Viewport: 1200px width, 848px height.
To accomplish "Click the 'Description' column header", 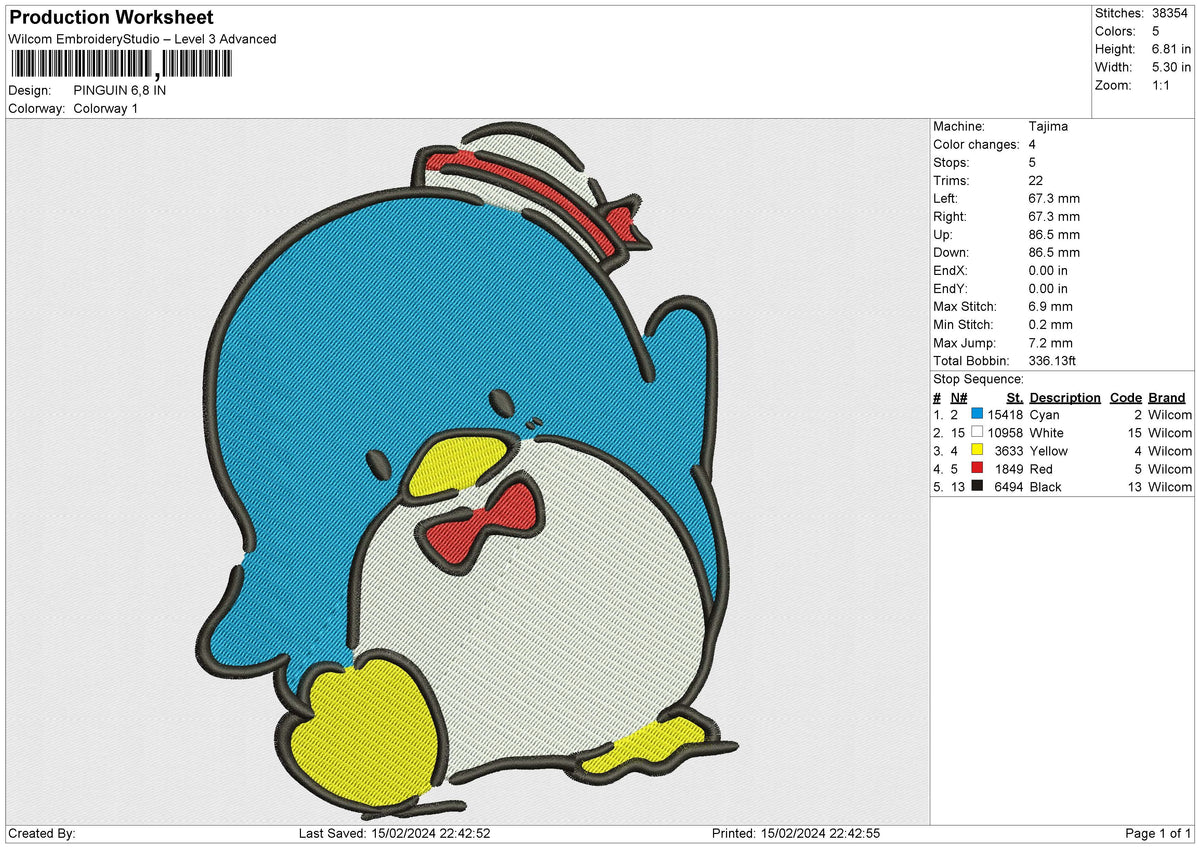I will pos(1065,397).
